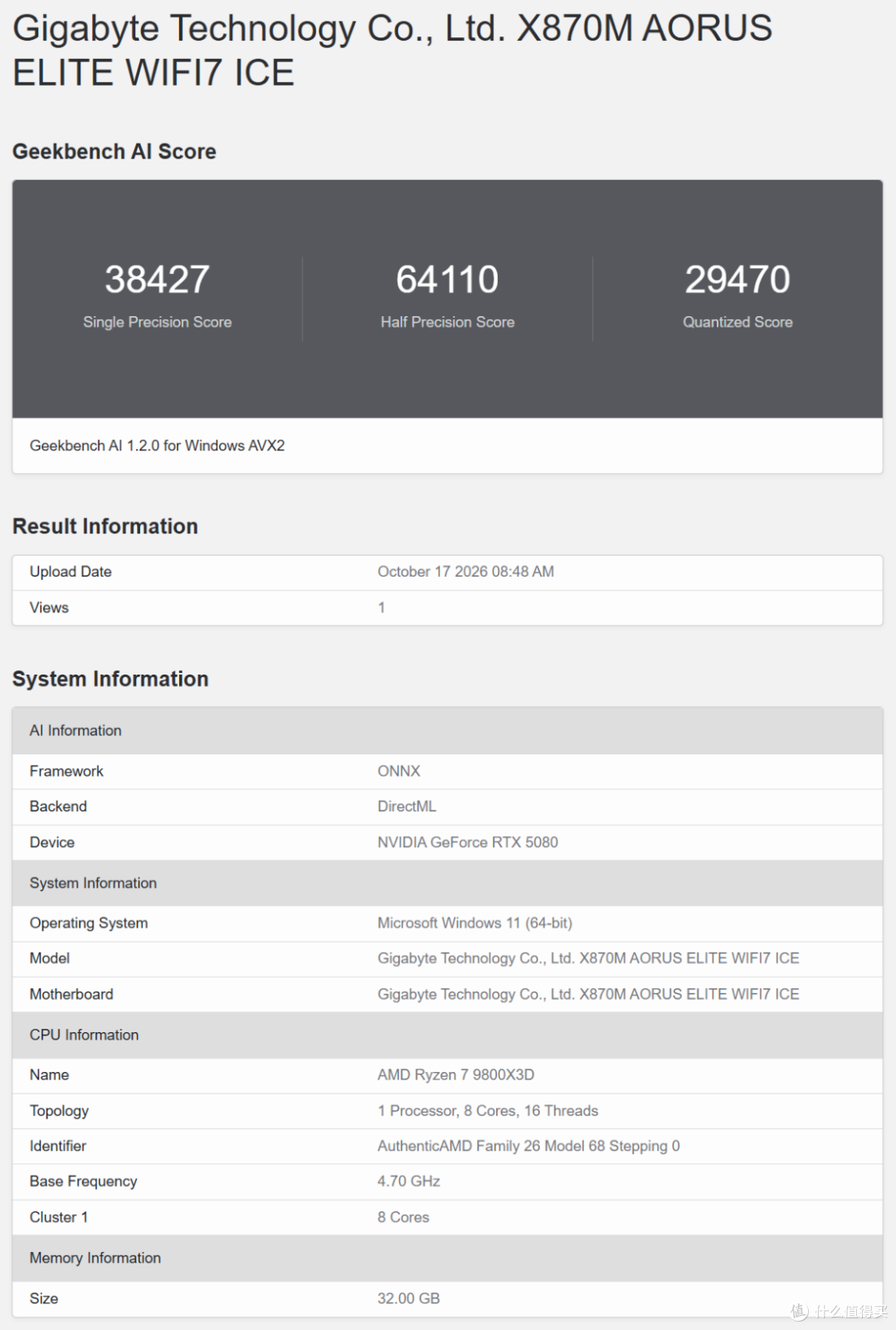Select the "Motherboard" row label
The image size is (896, 1330).
(x=71, y=994)
